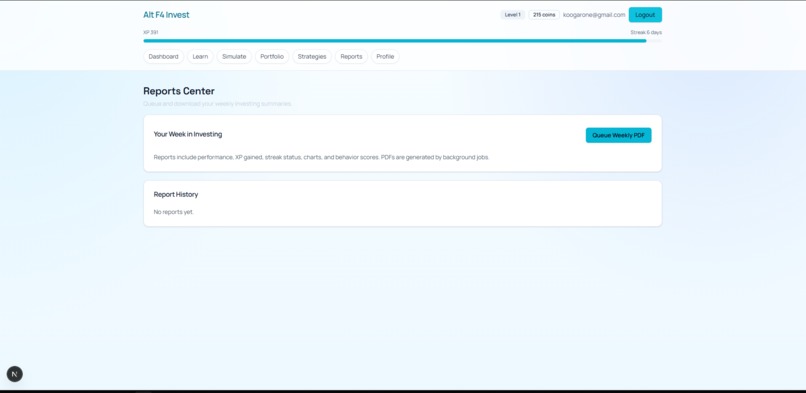Open the Dashboard tab

[163, 57]
